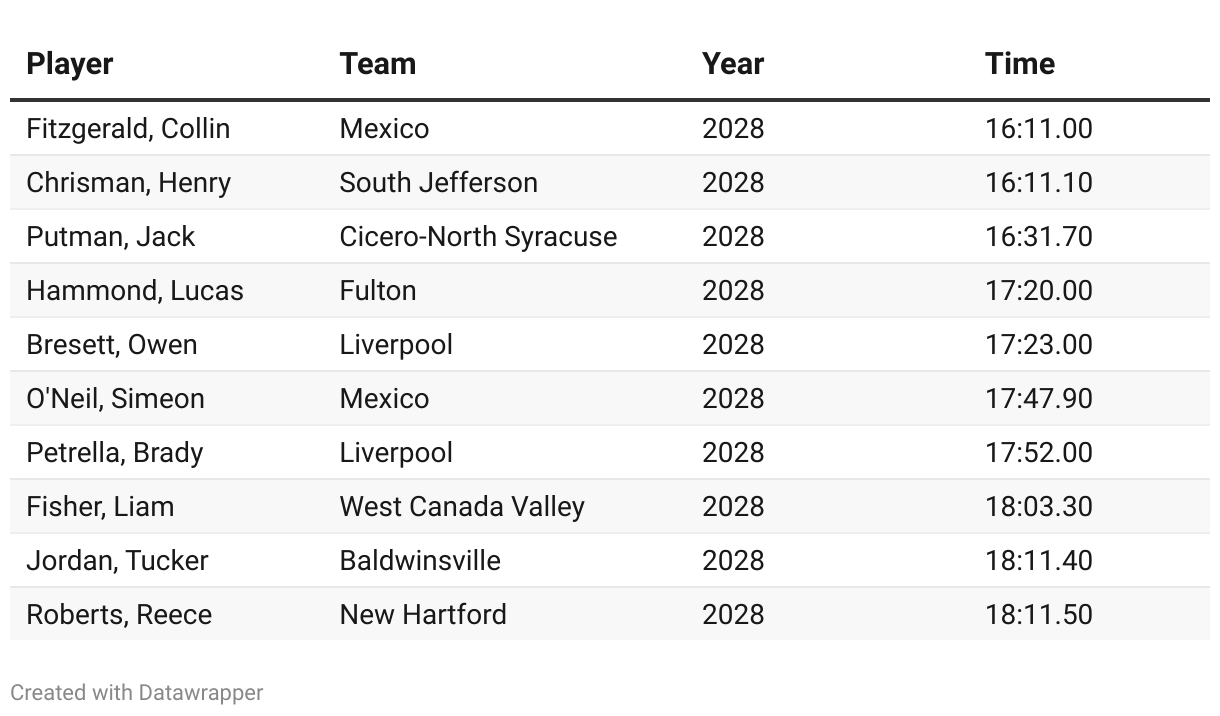The image size is (1220, 716).
Task: Click the Time column header
Action: 1019,64
